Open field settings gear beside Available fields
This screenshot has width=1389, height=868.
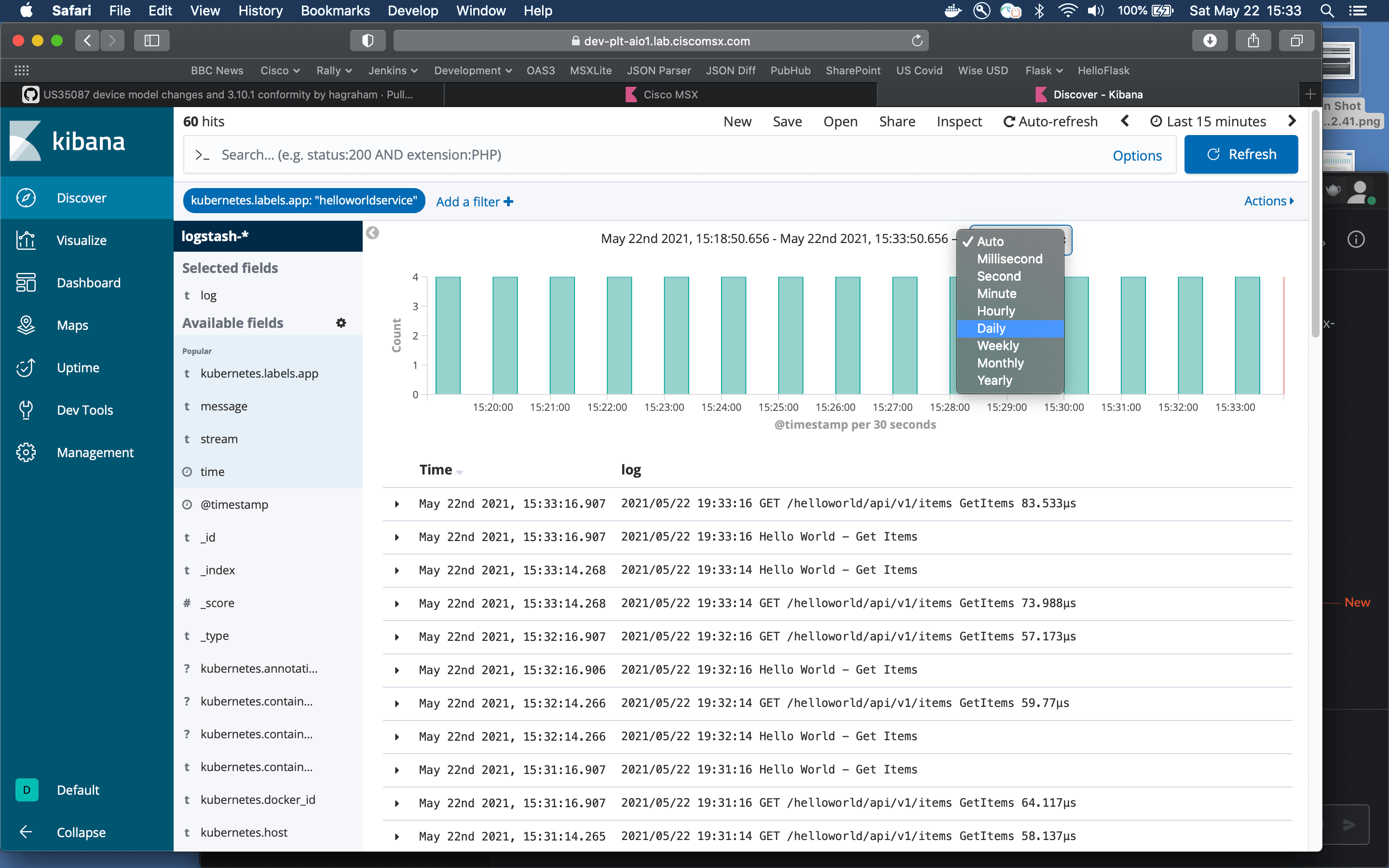(x=341, y=323)
